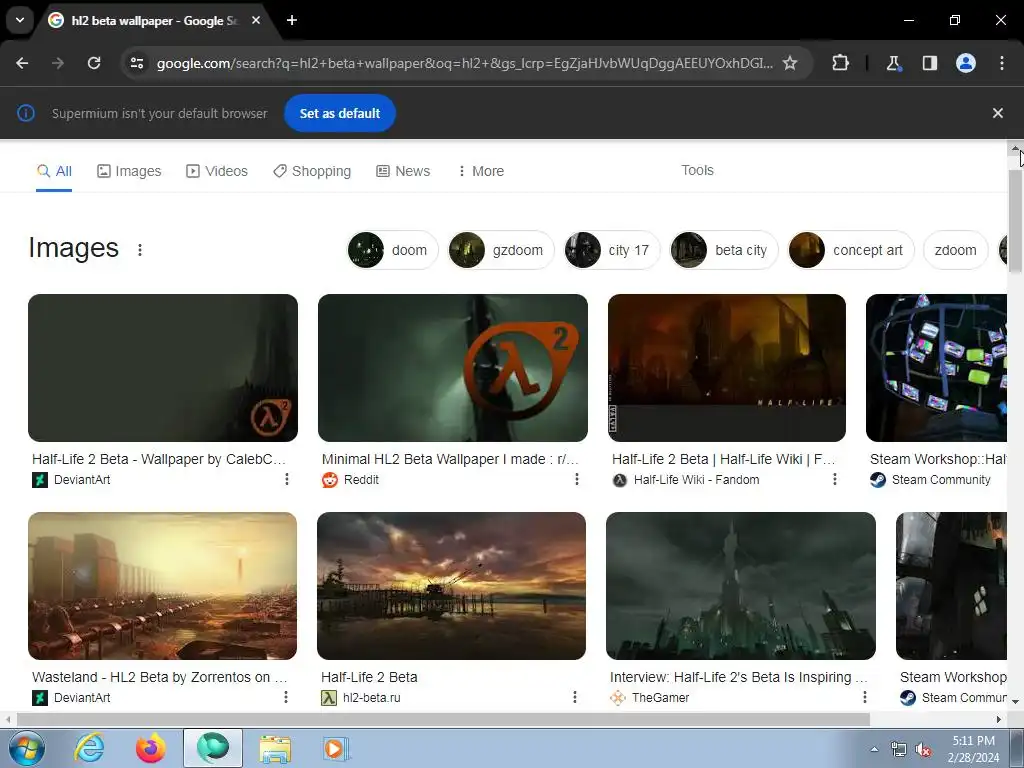Screen dimensions: 1024x768
Task: Open more options for TheGamer result
Action: [x=865, y=697]
